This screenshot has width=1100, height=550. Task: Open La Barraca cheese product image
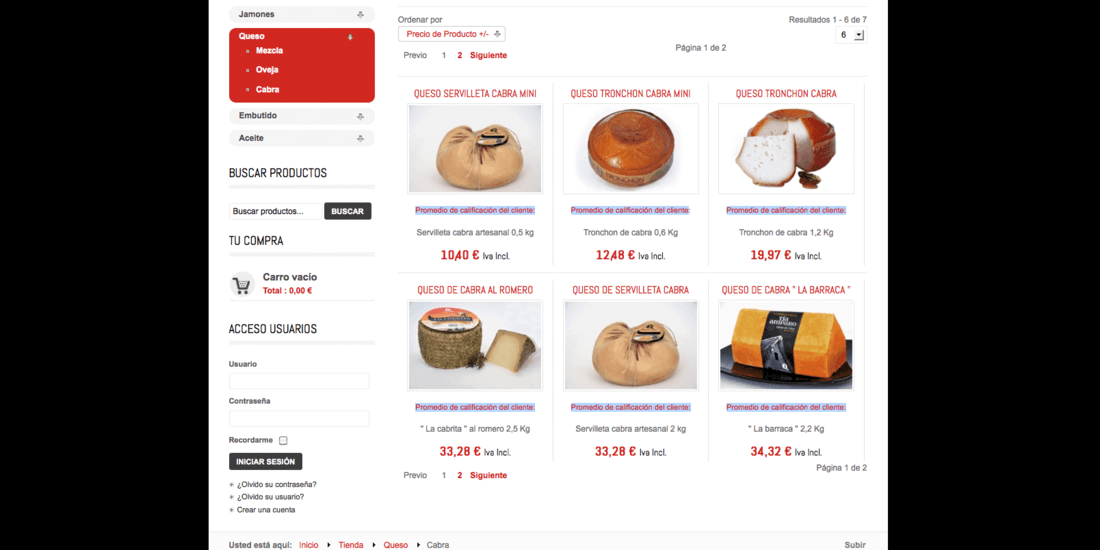786,345
